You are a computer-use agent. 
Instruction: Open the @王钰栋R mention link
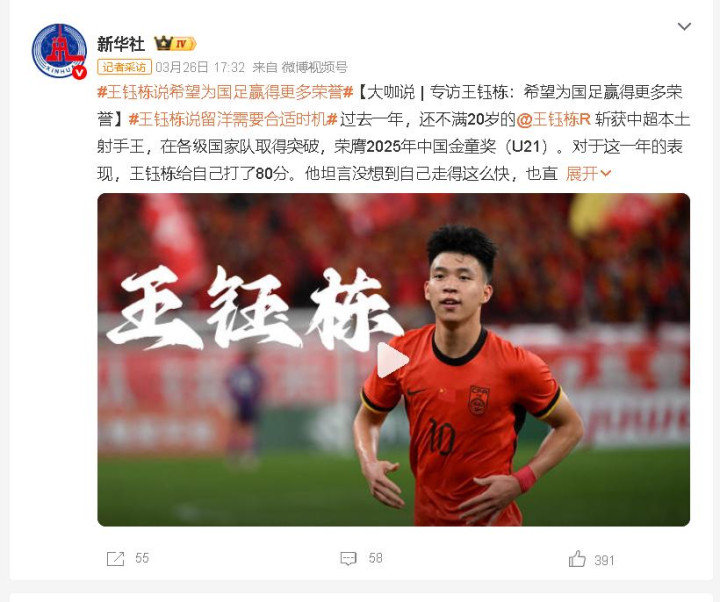pos(553,119)
